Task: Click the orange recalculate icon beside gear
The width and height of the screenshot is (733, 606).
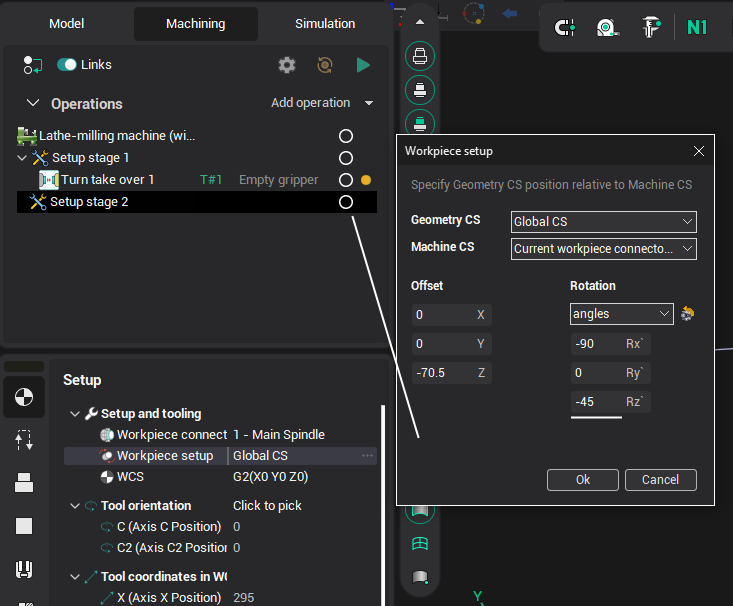Action: click(x=325, y=65)
